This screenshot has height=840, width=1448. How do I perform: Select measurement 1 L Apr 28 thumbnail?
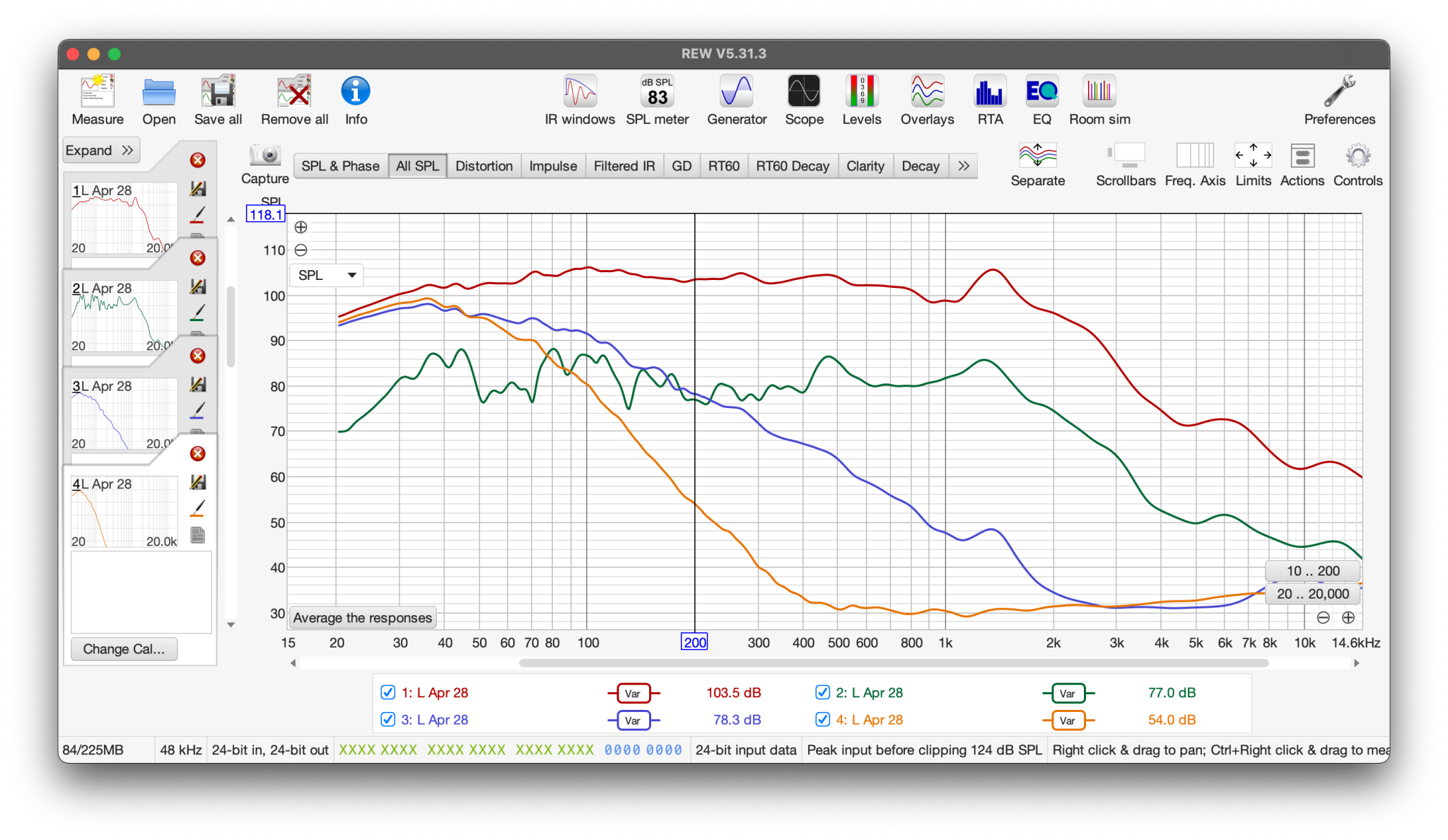(123, 218)
